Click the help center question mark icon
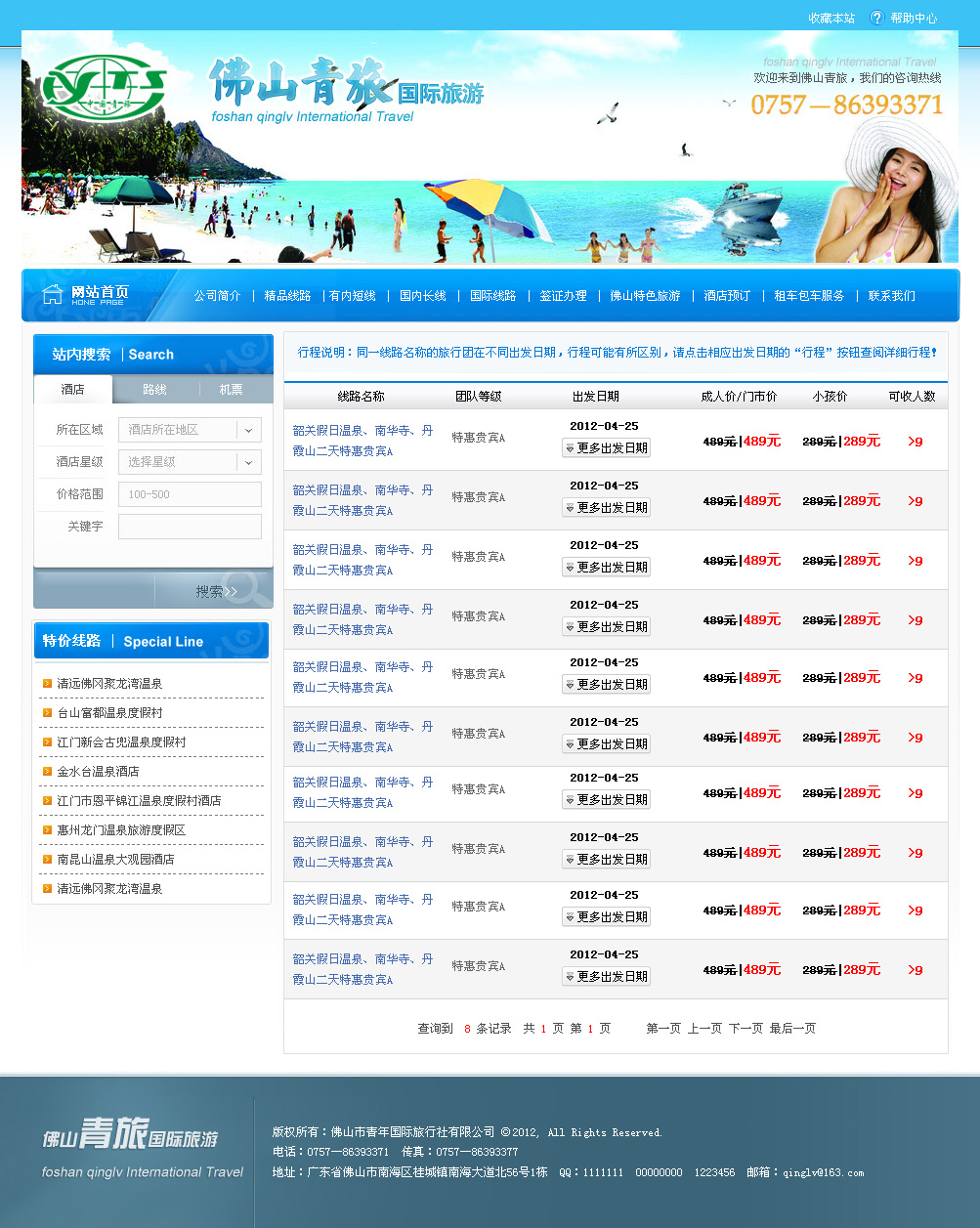980x1228 pixels. coord(876,18)
